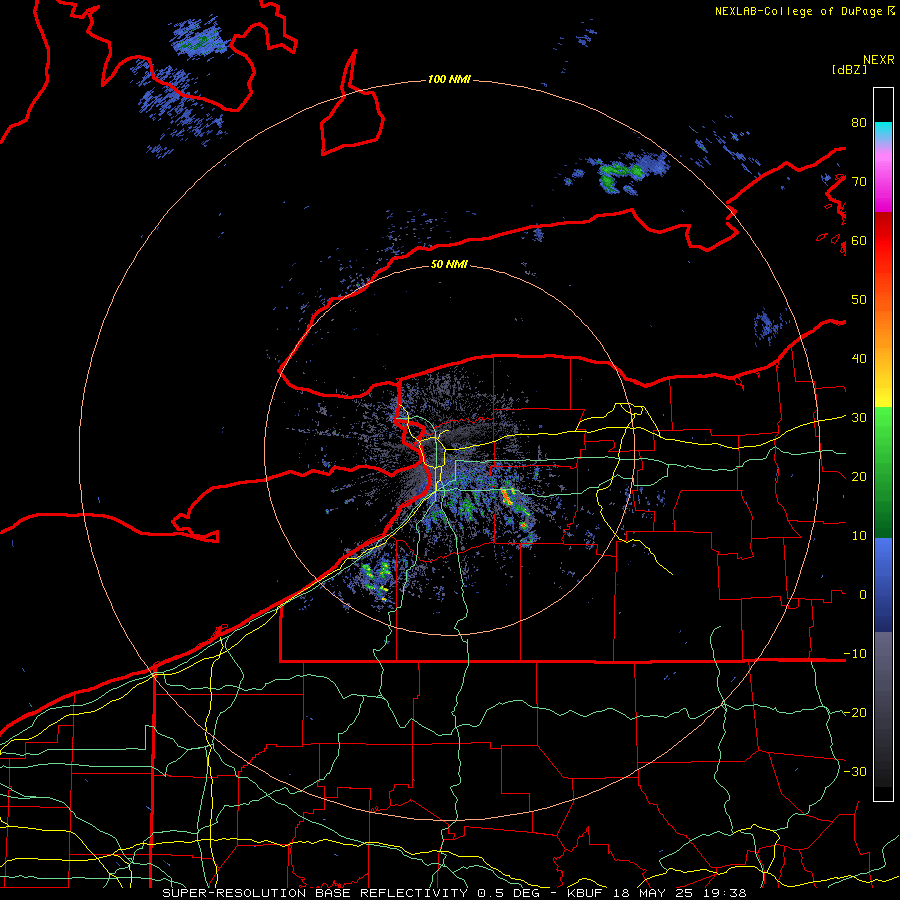
Task: Select the -20 value on dBZ scale
Action: click(855, 712)
